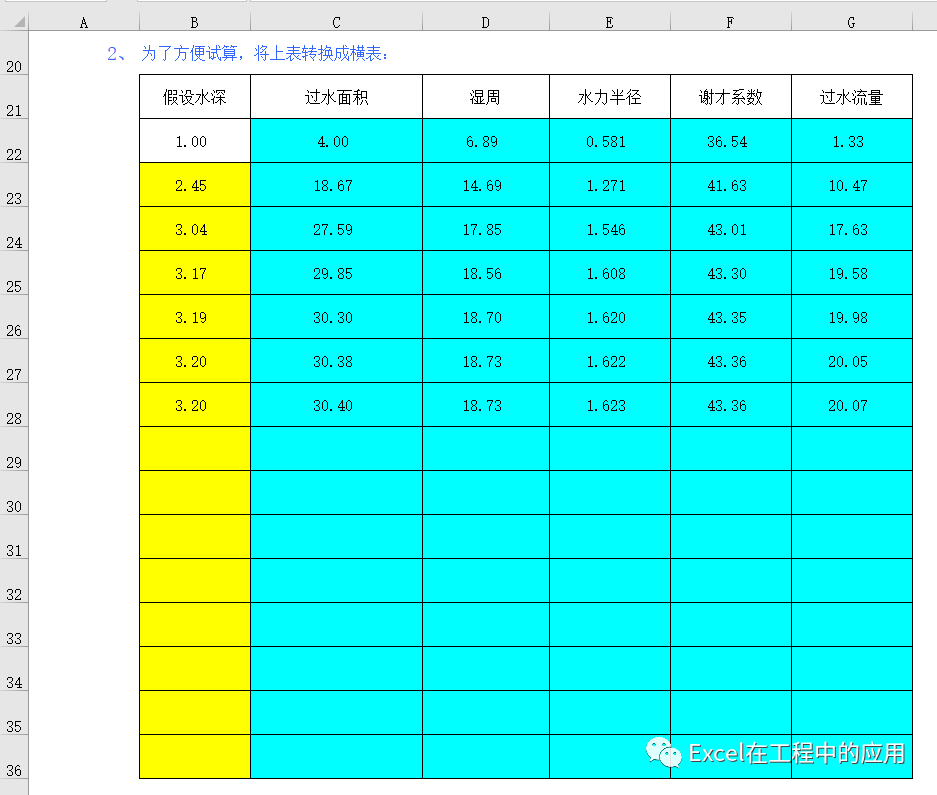Select water depth cell in row 27
Screen dimensions: 937x795
click(195, 361)
